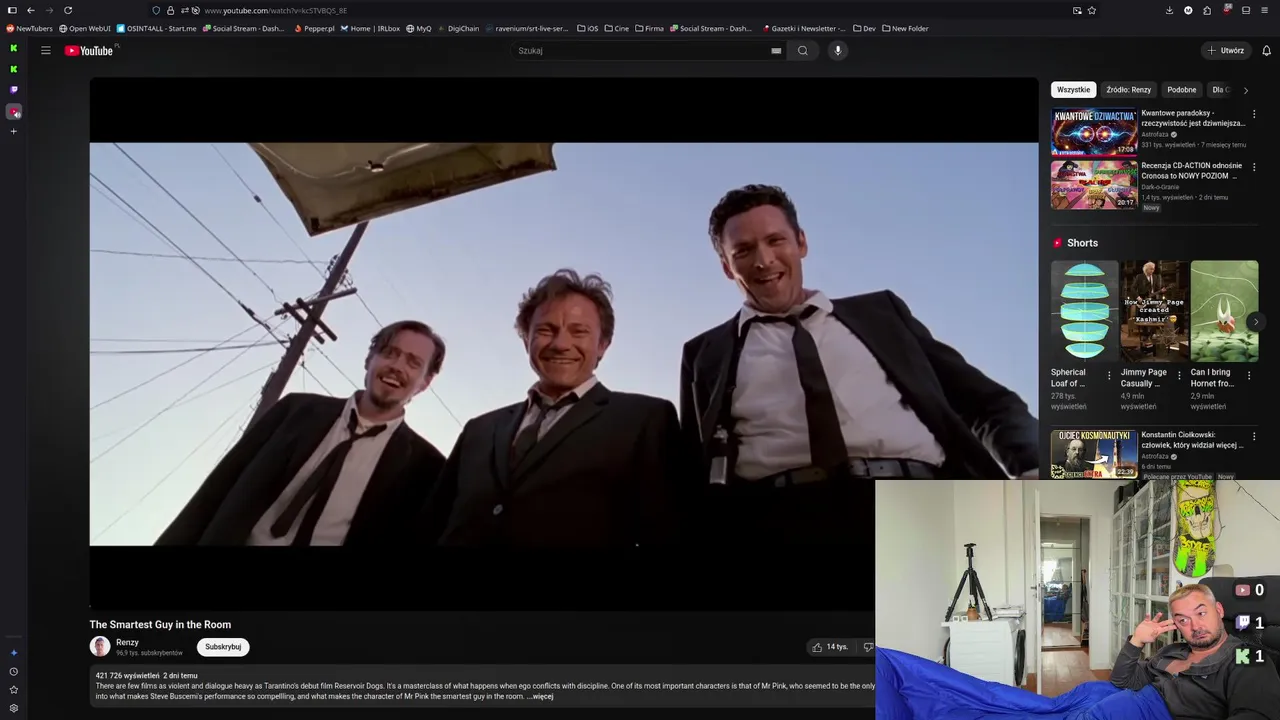This screenshot has height=720, width=1280.
Task: Open the browser downloads icon
Action: pyautogui.click(x=1169, y=10)
